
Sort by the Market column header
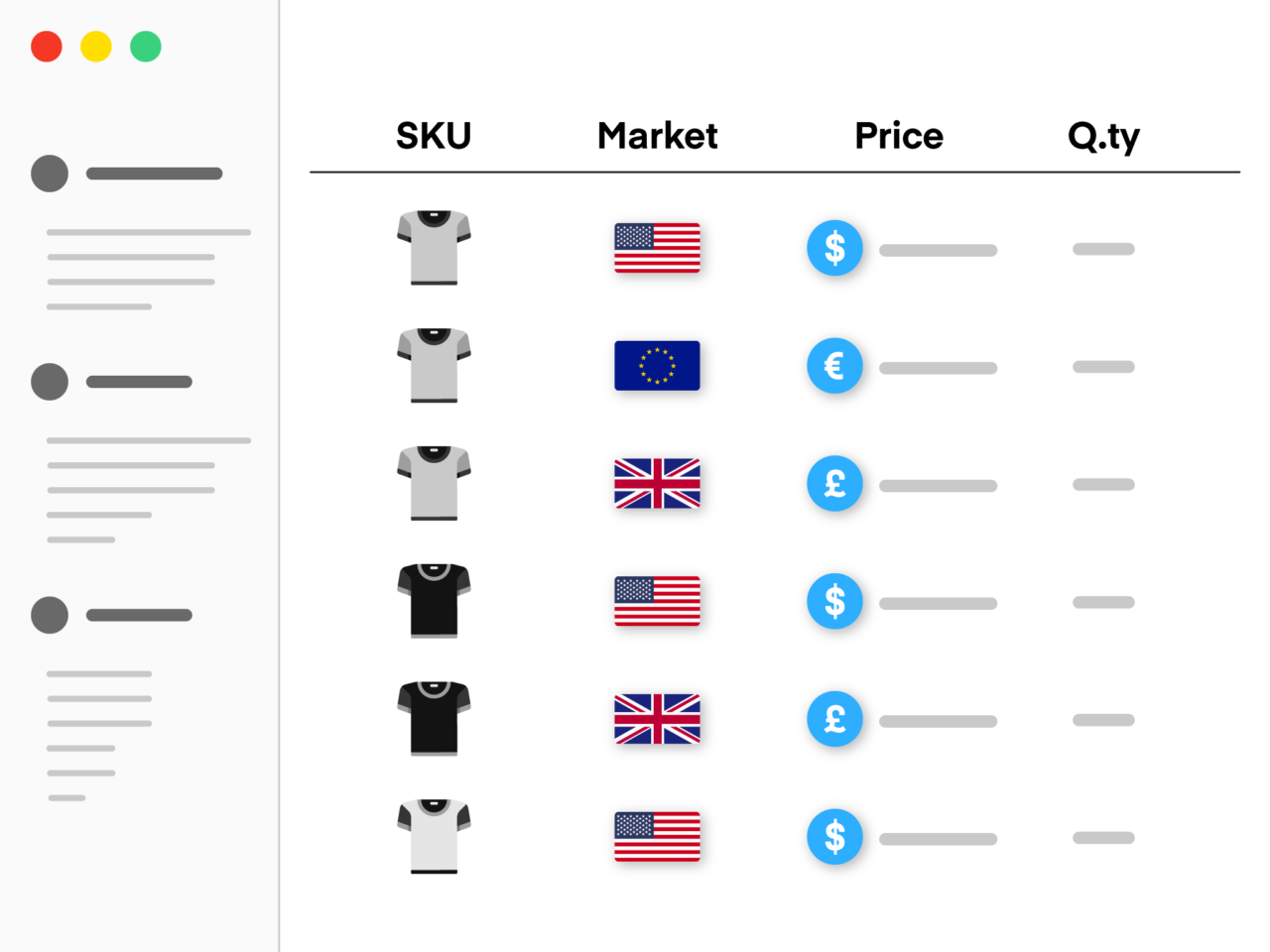point(657,136)
